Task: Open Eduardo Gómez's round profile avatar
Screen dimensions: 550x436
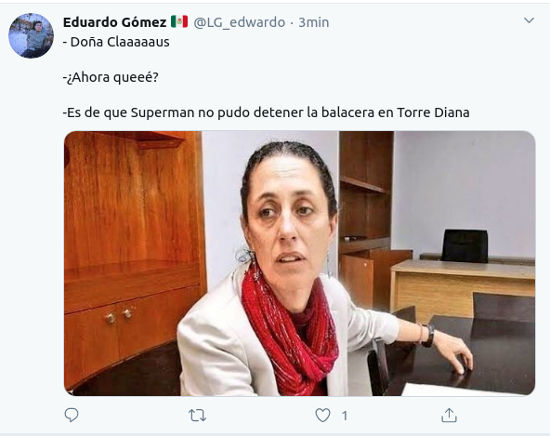Action: coord(31,36)
